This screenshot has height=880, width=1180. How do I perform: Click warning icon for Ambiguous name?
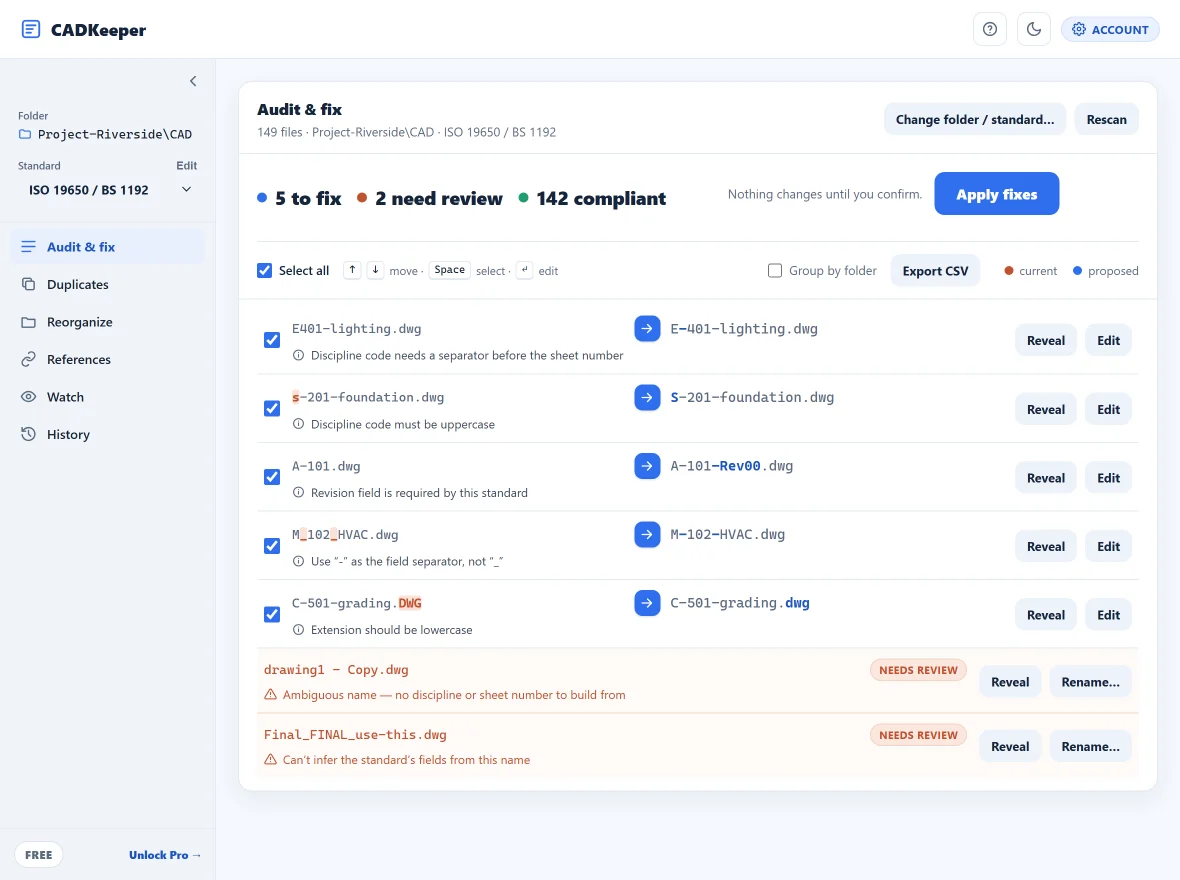tap(270, 695)
